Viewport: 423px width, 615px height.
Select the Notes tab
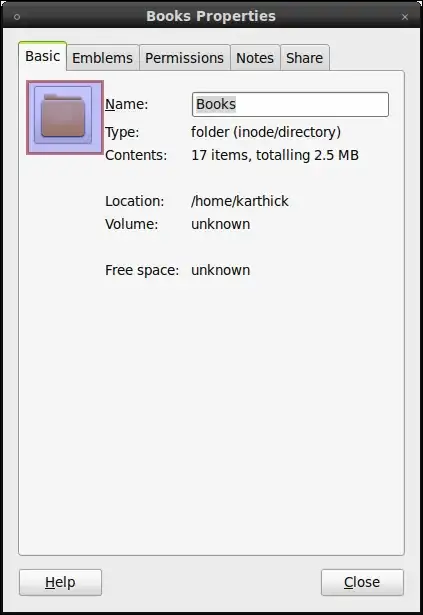coord(255,58)
